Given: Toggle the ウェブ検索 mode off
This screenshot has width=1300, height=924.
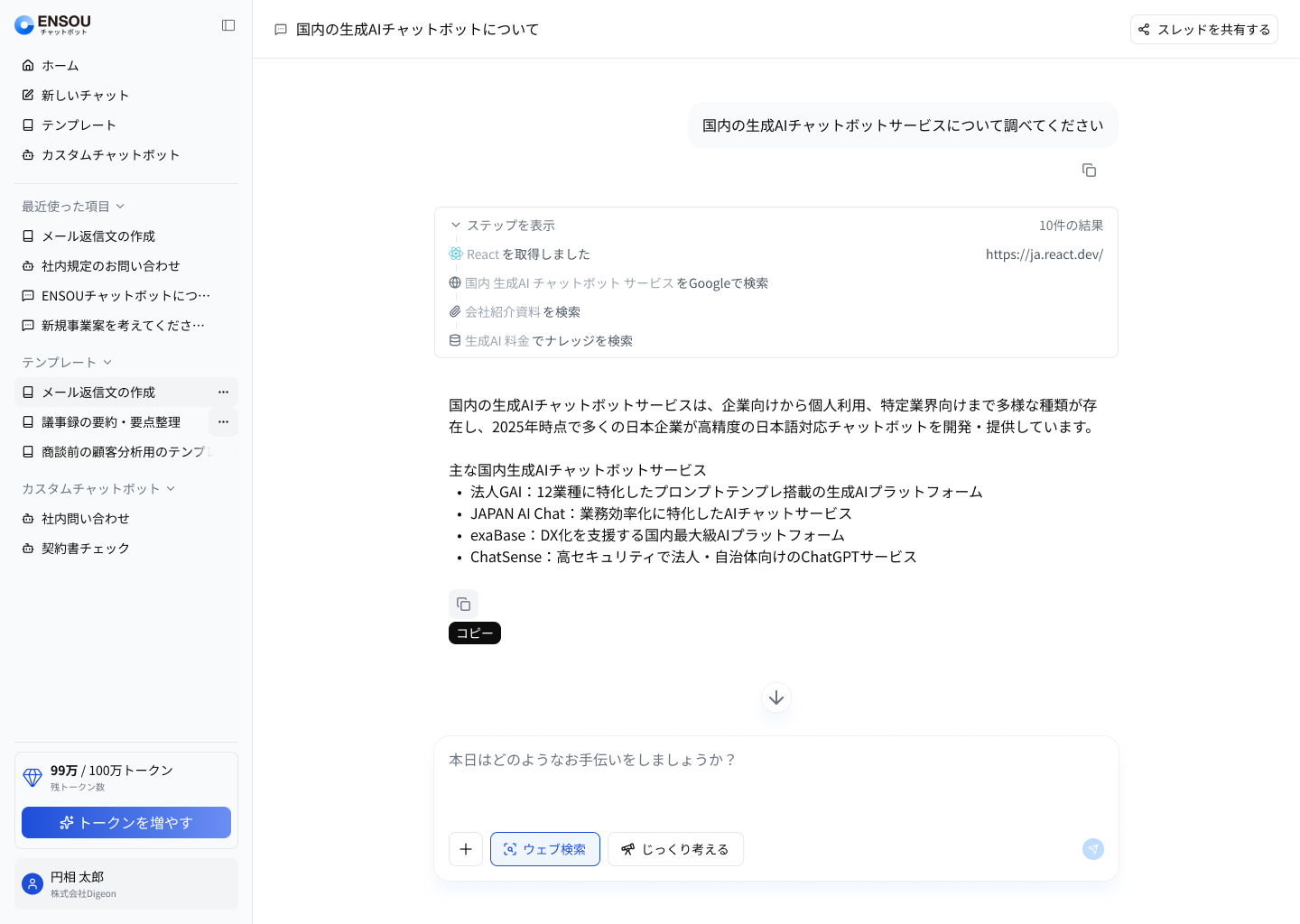Looking at the screenshot, I should (544, 849).
